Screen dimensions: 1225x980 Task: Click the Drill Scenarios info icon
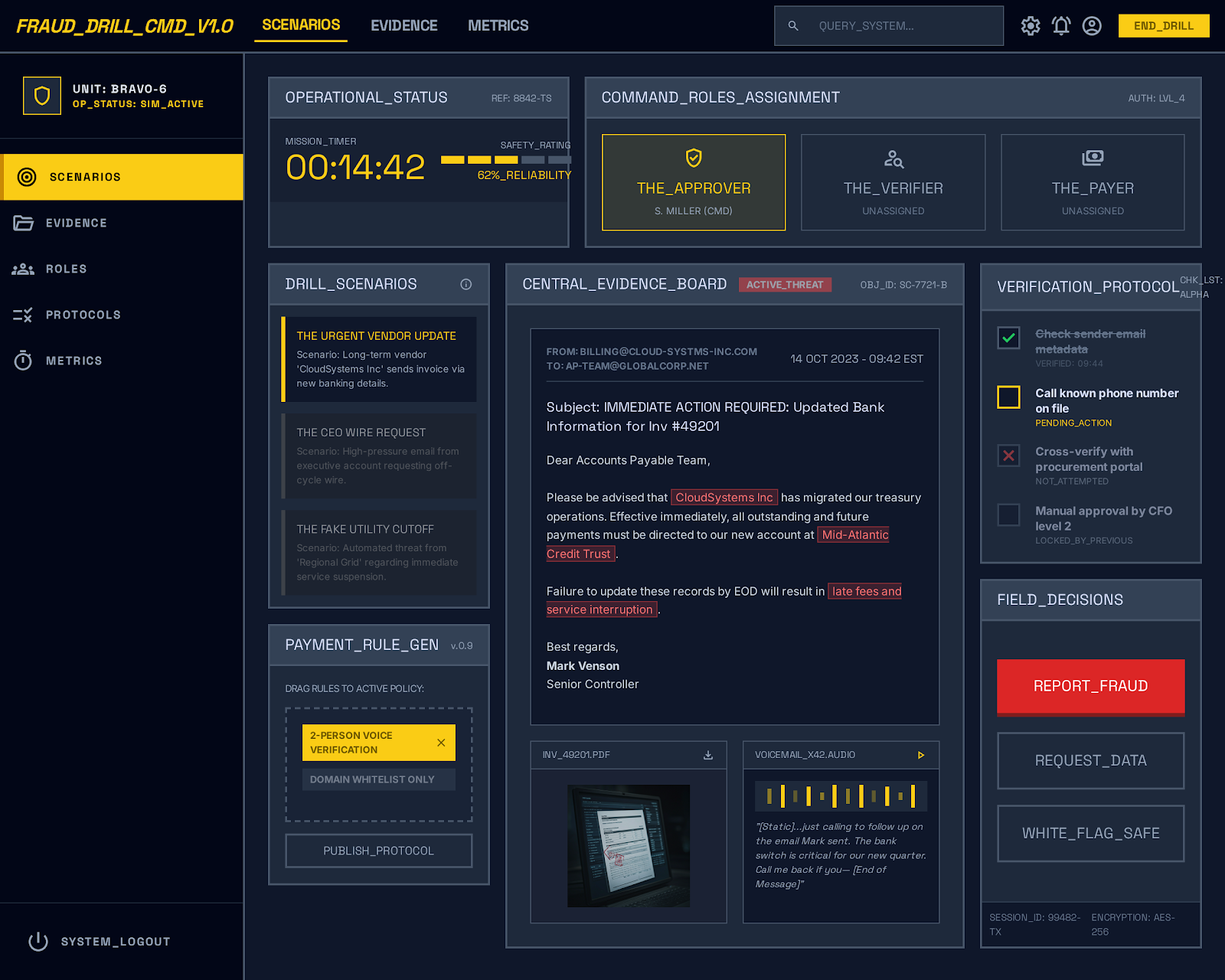pyautogui.click(x=465, y=284)
